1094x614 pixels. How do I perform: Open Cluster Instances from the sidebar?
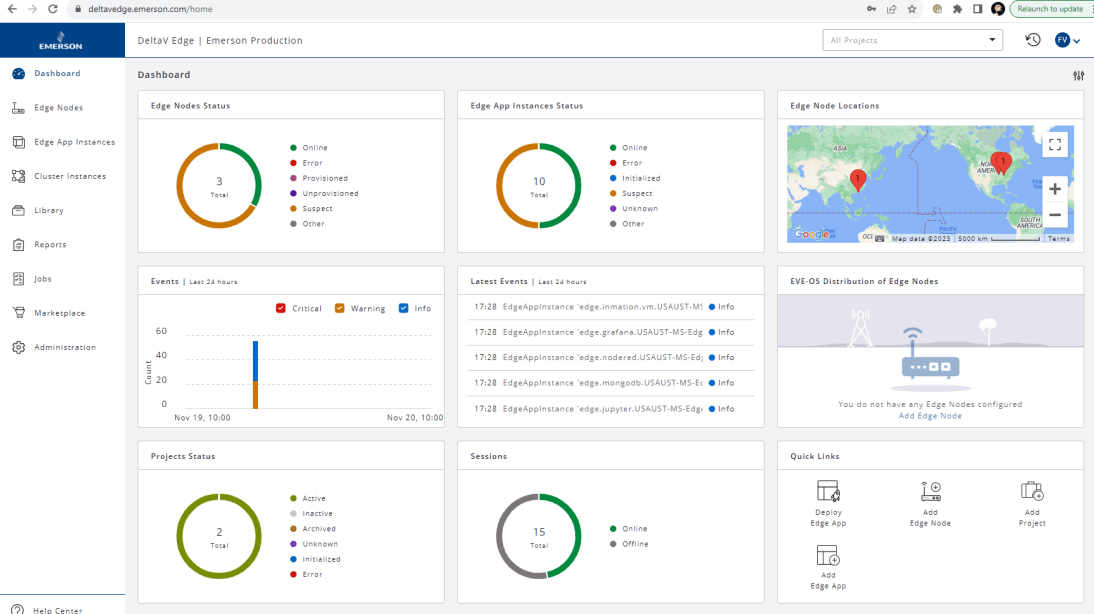coord(17,176)
